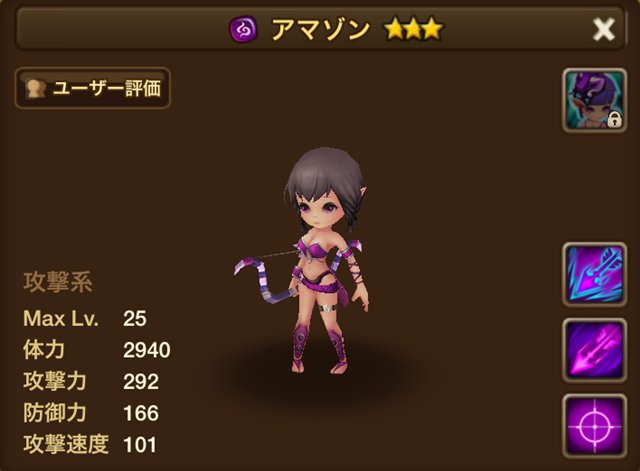This screenshot has height=471, width=640.
Task: View the crosshair target skill icon
Action: tap(595, 426)
